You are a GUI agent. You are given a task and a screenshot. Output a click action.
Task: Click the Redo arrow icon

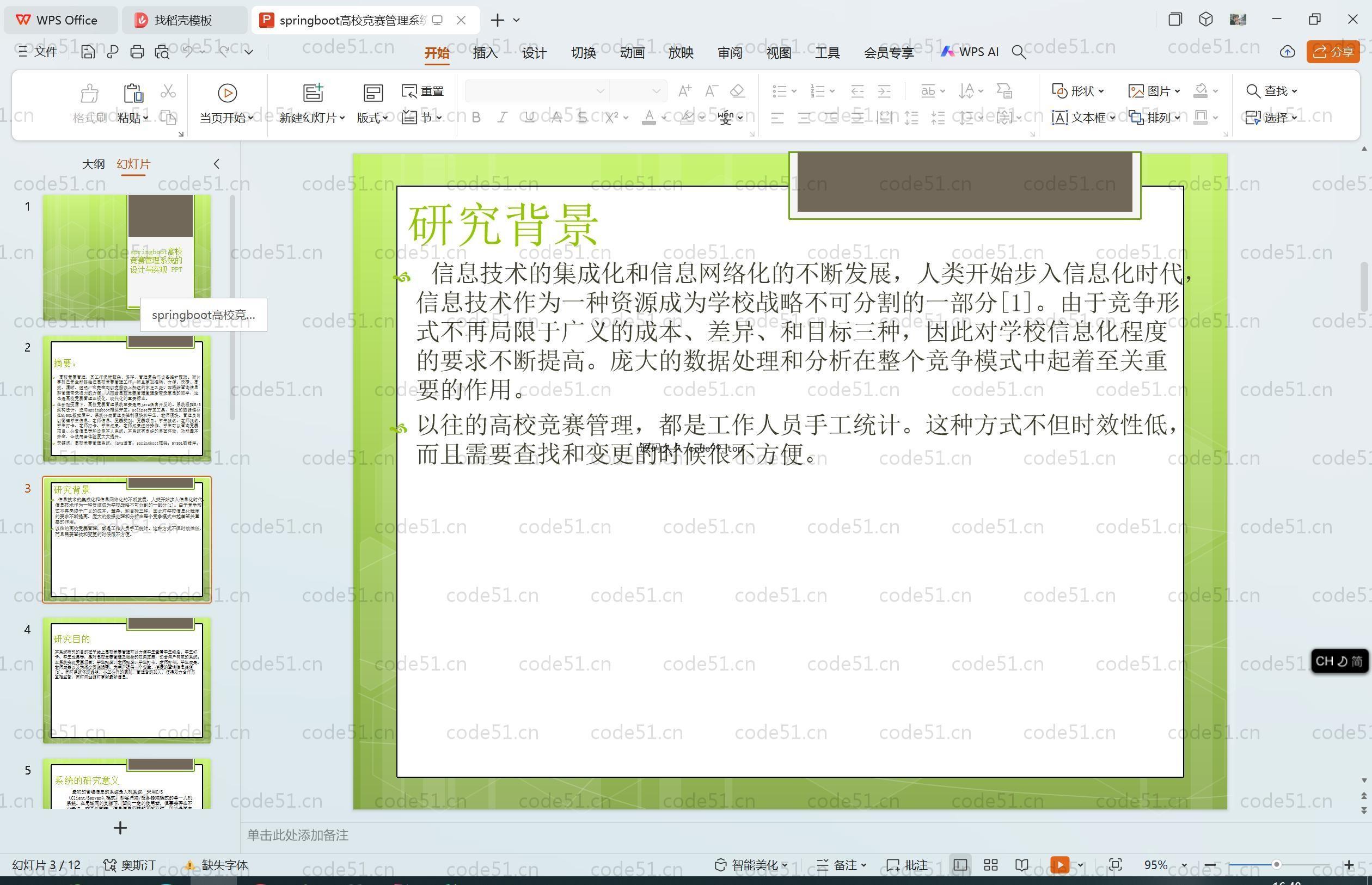(x=224, y=52)
